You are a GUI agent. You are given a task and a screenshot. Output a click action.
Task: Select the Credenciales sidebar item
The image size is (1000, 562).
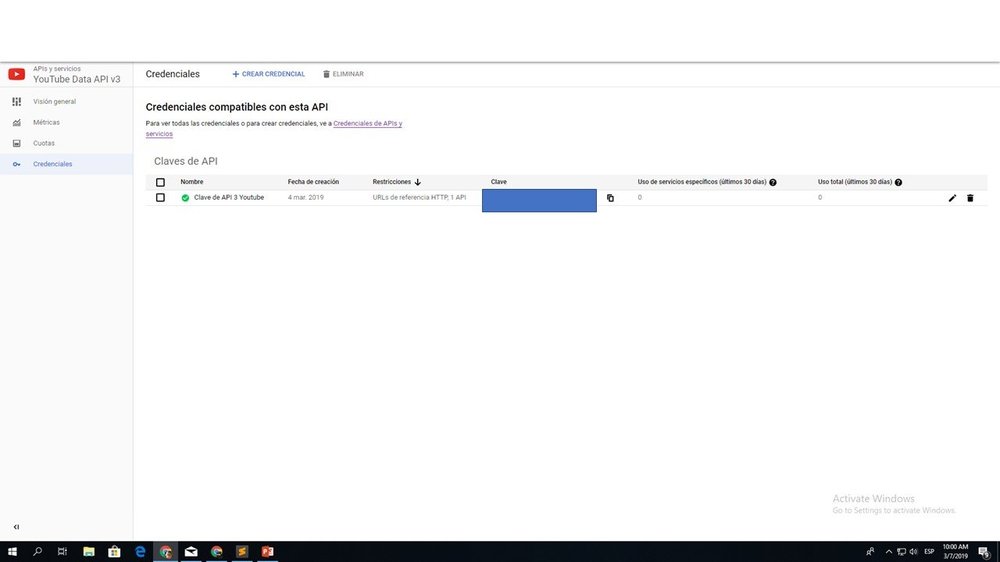pyautogui.click(x=66, y=164)
